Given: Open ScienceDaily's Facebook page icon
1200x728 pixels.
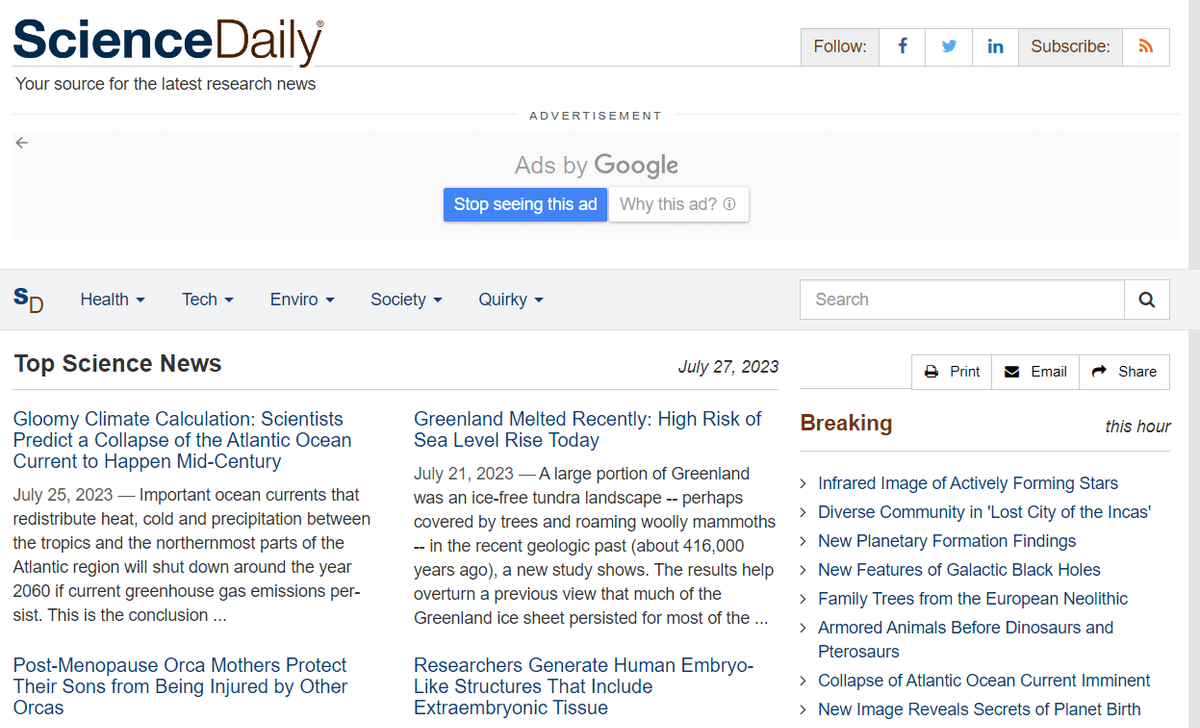Looking at the screenshot, I should point(902,47).
